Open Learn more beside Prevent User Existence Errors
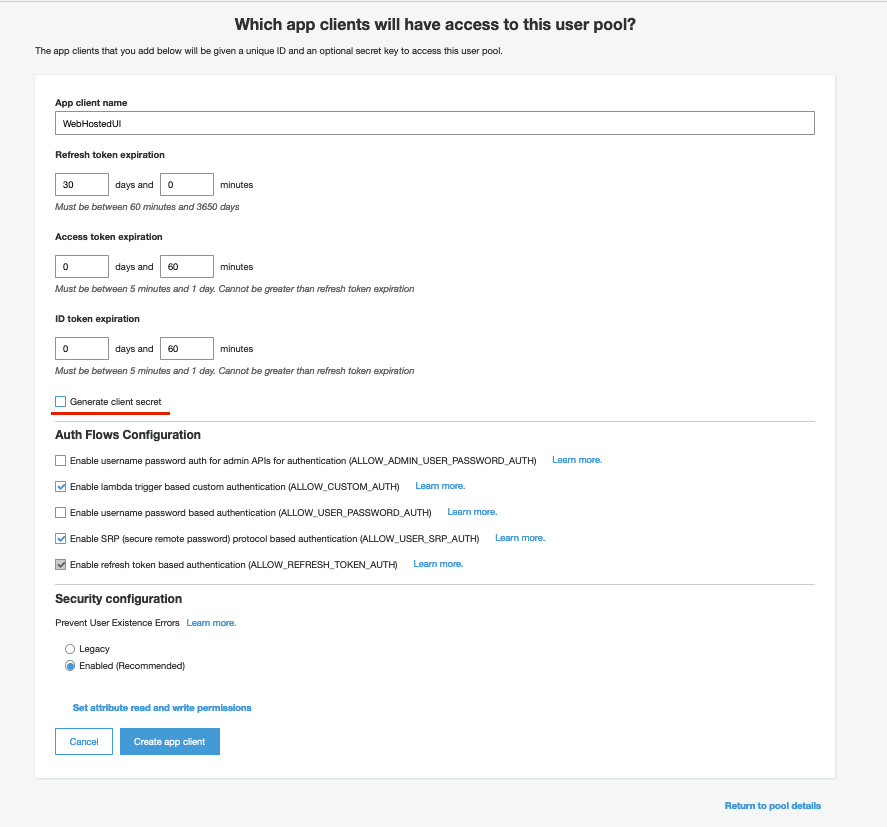The height and width of the screenshot is (827, 887). [211, 623]
